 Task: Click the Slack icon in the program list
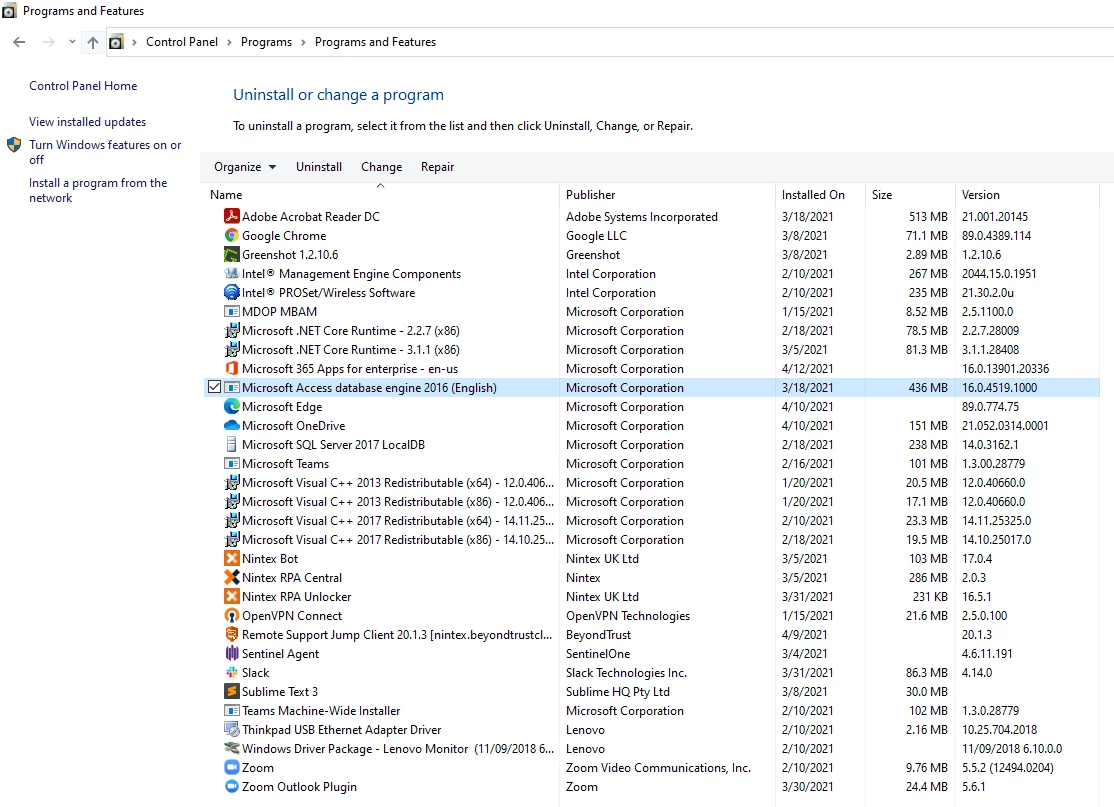(232, 673)
